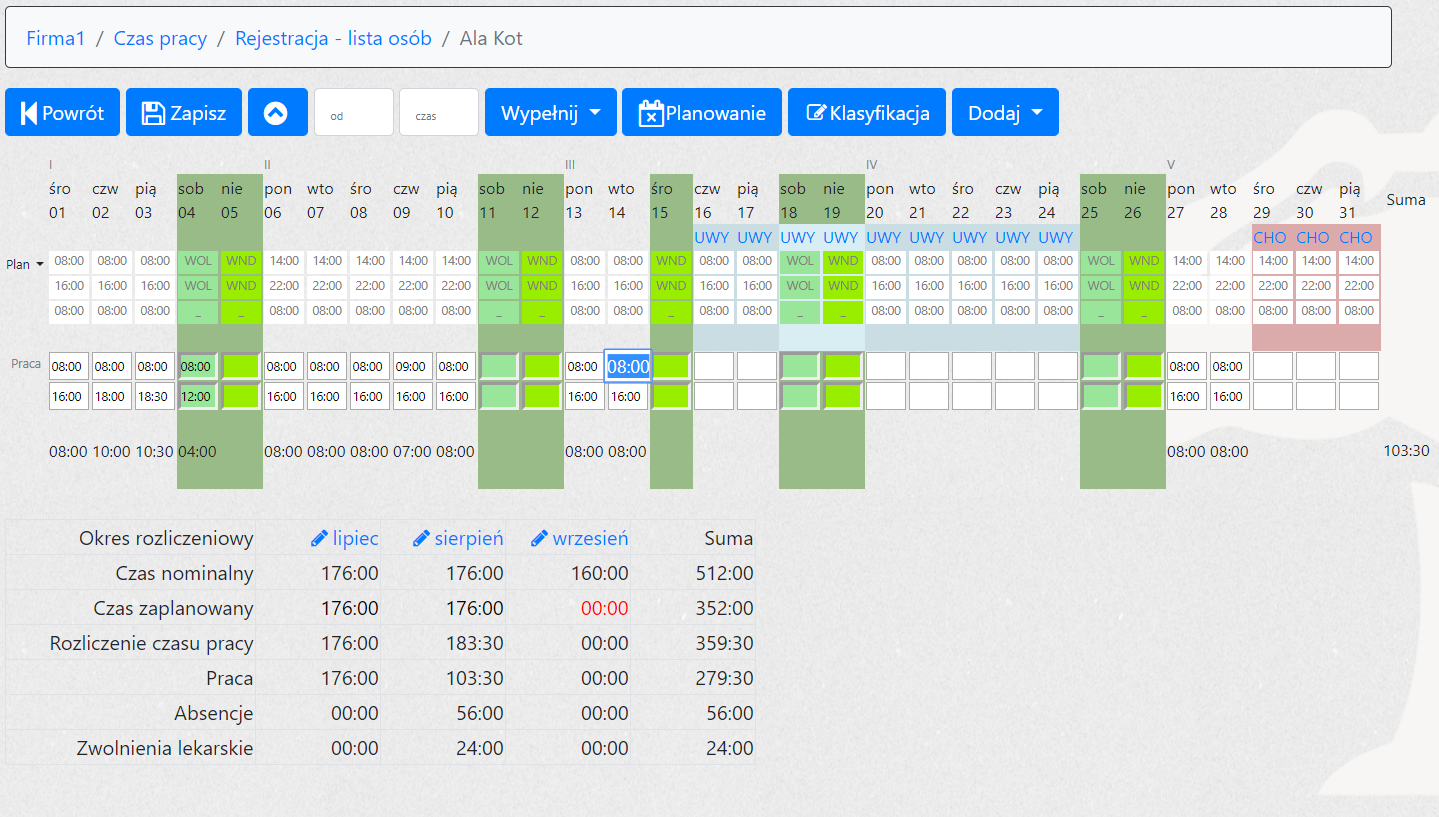Navigate to Firma1 breadcrumb
This screenshot has width=1439, height=817.
coord(56,39)
